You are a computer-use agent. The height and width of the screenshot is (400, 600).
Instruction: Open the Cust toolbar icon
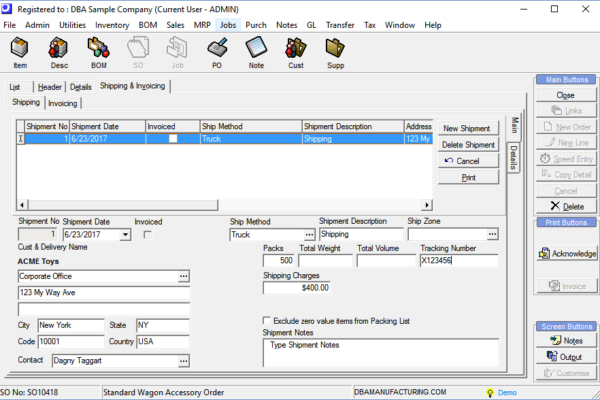point(296,48)
